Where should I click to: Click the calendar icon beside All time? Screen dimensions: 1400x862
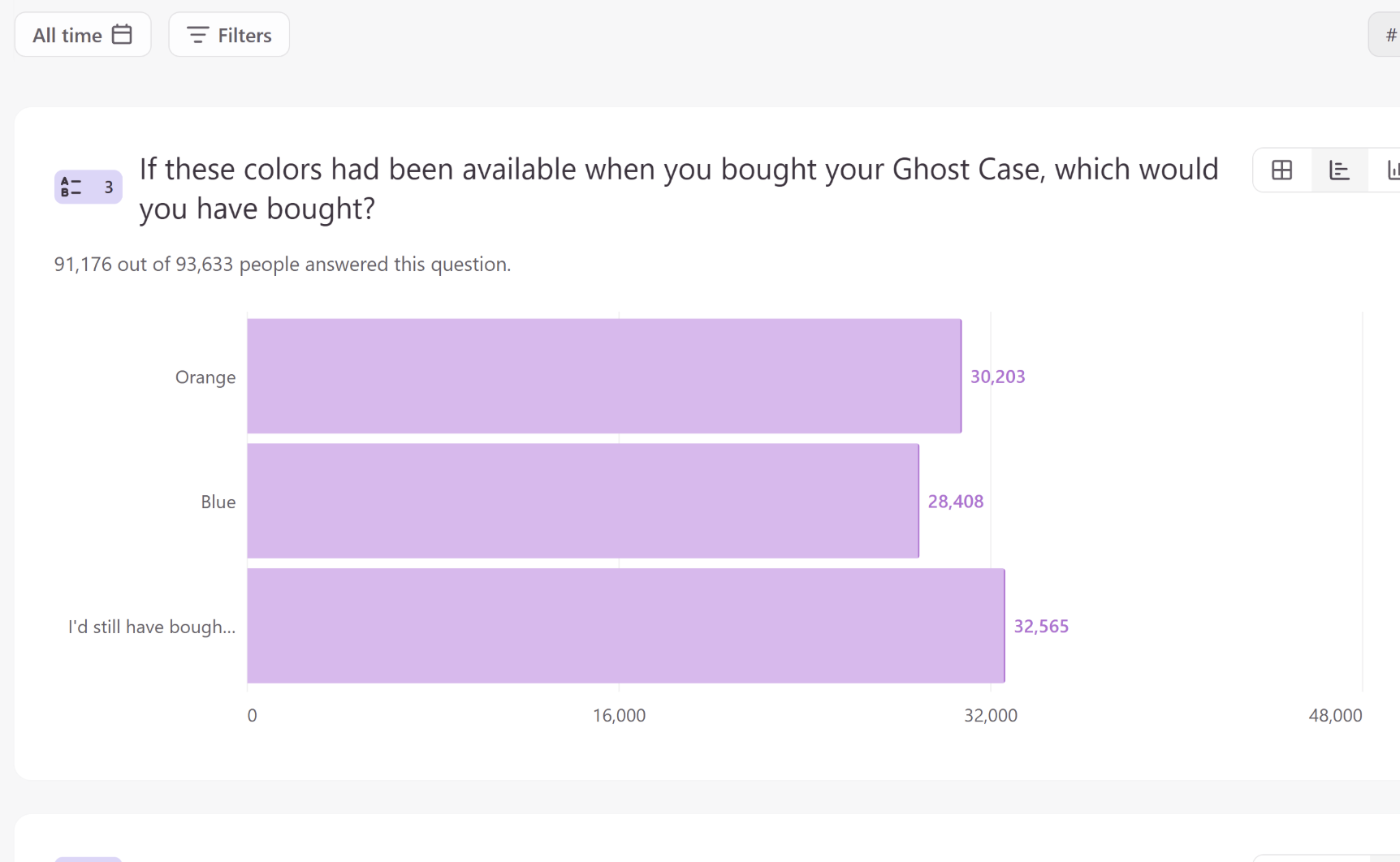coord(122,35)
